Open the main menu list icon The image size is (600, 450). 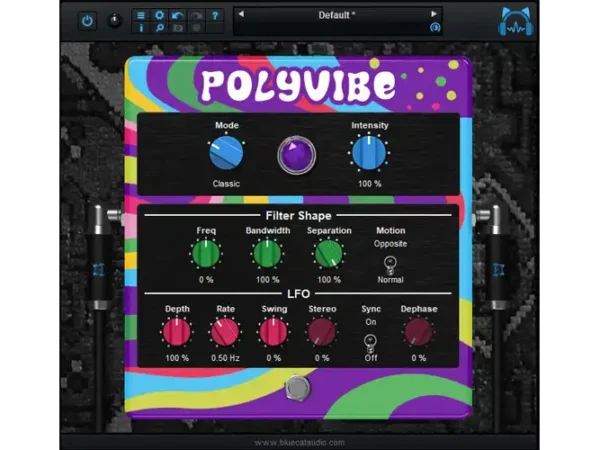click(x=141, y=15)
